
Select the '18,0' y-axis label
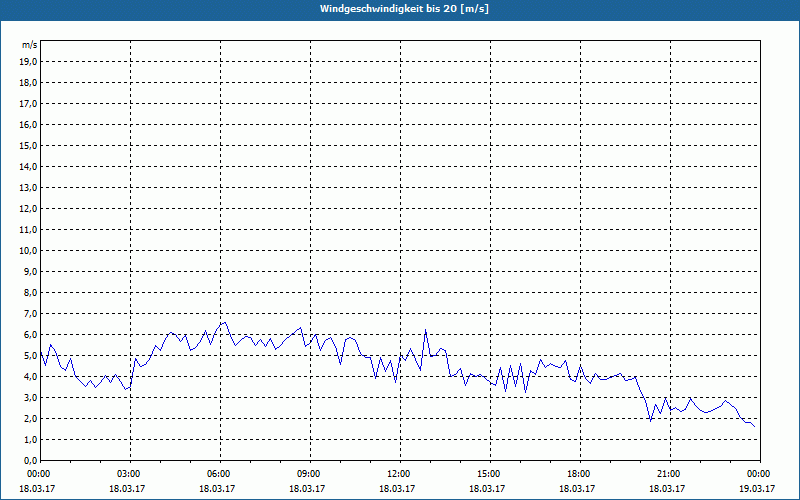click(x=28, y=83)
